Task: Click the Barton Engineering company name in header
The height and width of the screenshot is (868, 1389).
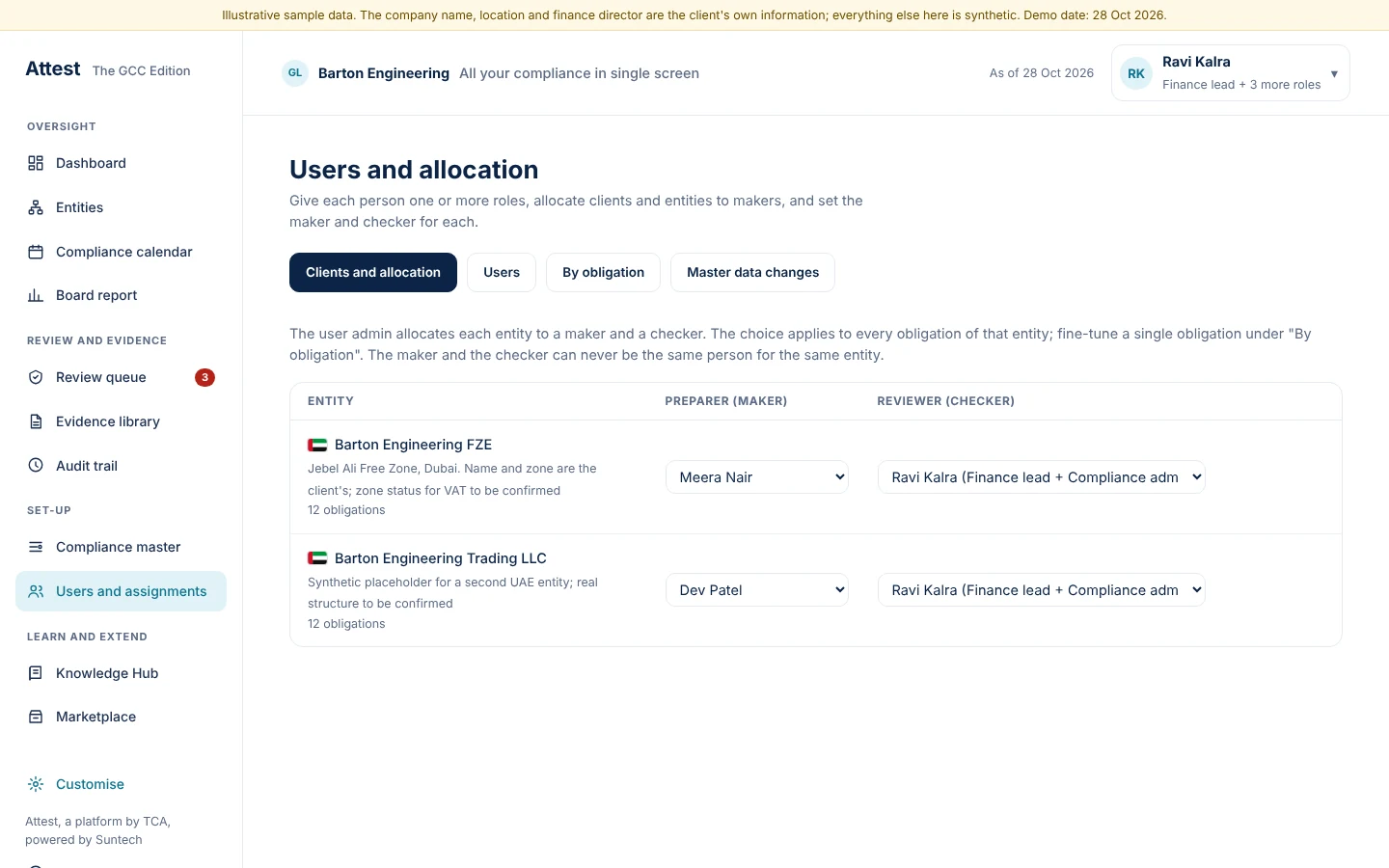Action: (384, 73)
